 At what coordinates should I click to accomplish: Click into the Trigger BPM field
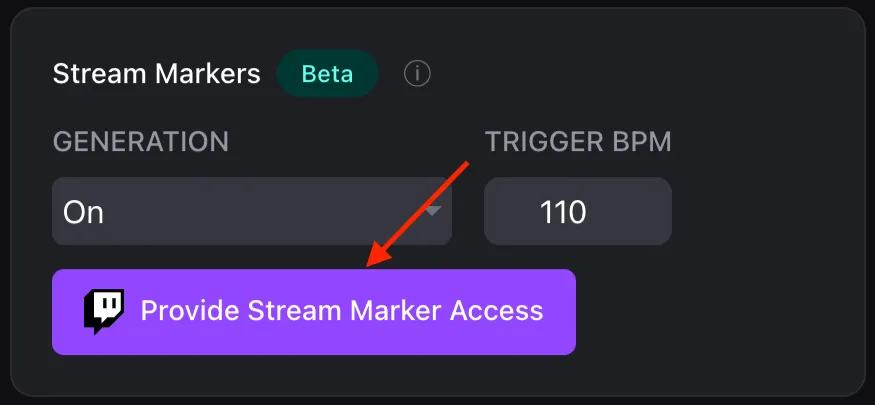click(578, 211)
